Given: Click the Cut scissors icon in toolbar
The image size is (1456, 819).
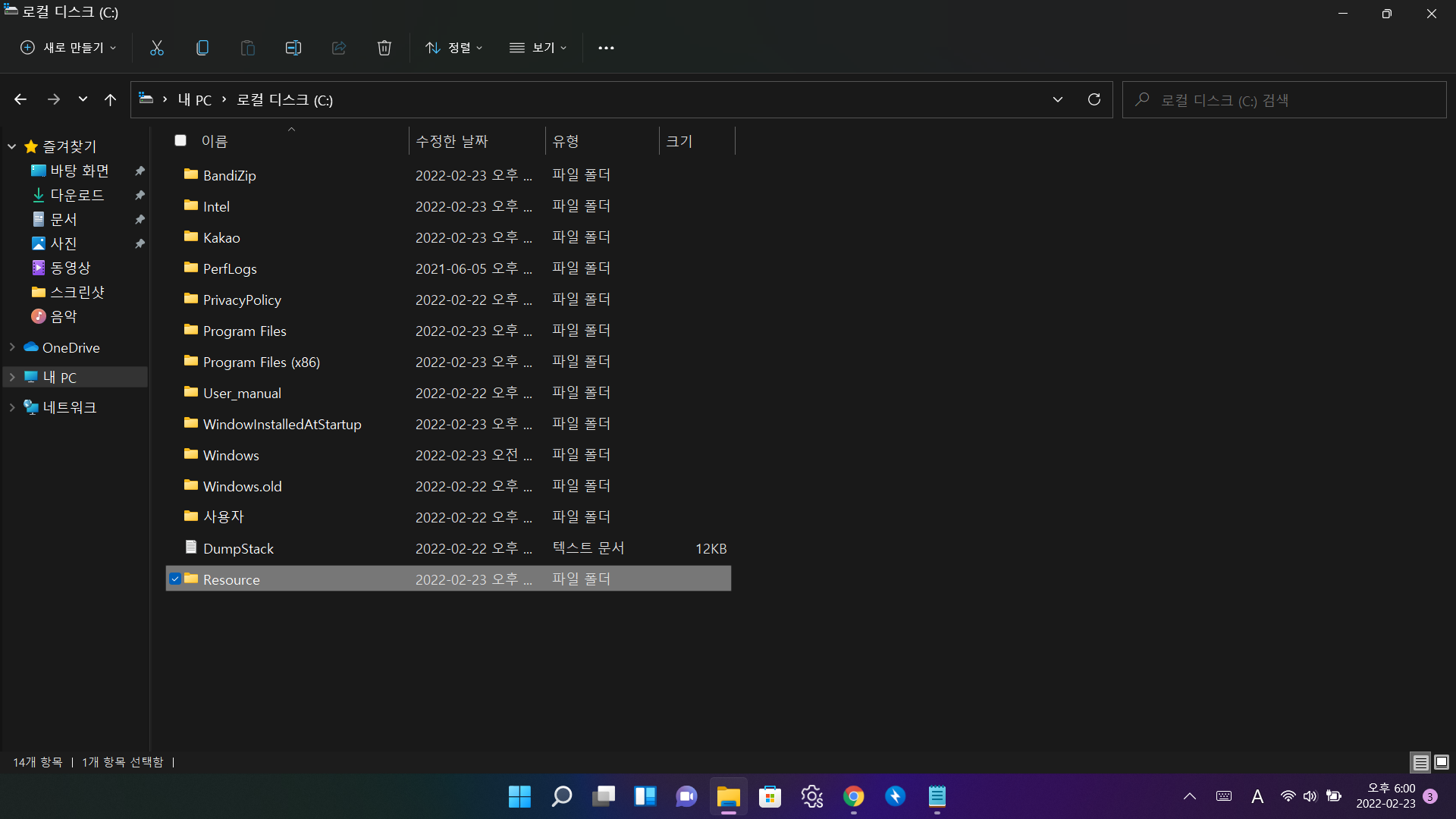Looking at the screenshot, I should [x=157, y=48].
